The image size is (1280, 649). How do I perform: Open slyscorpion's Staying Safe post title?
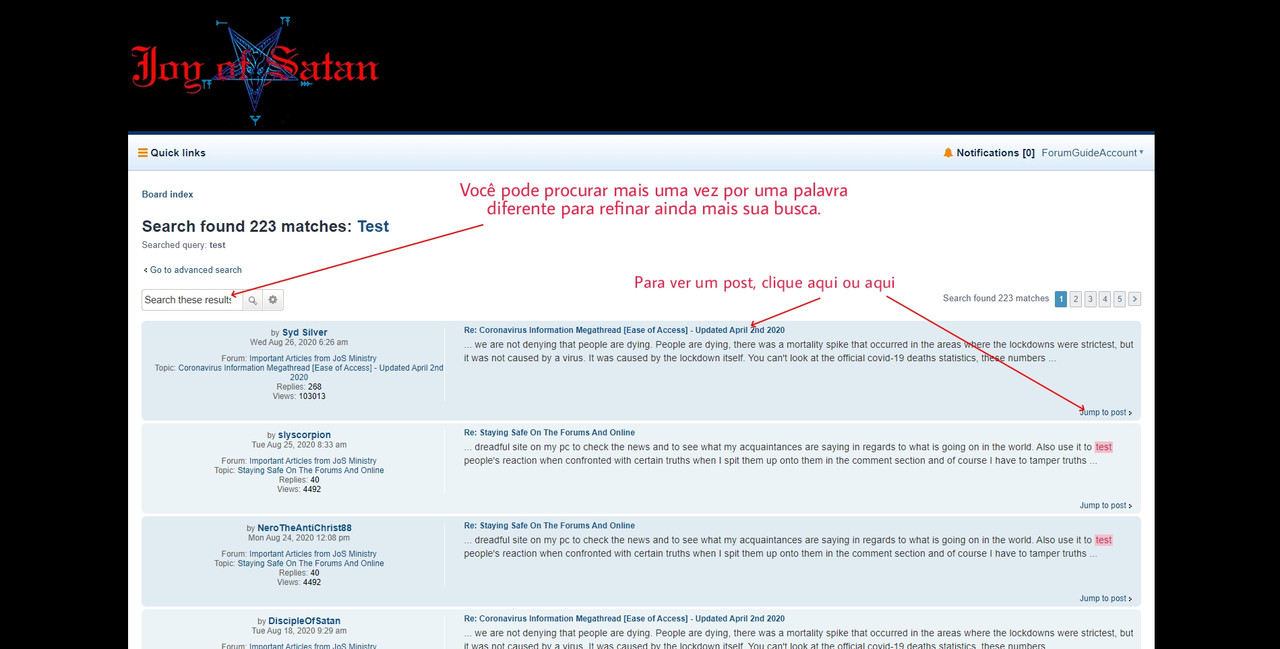point(549,433)
